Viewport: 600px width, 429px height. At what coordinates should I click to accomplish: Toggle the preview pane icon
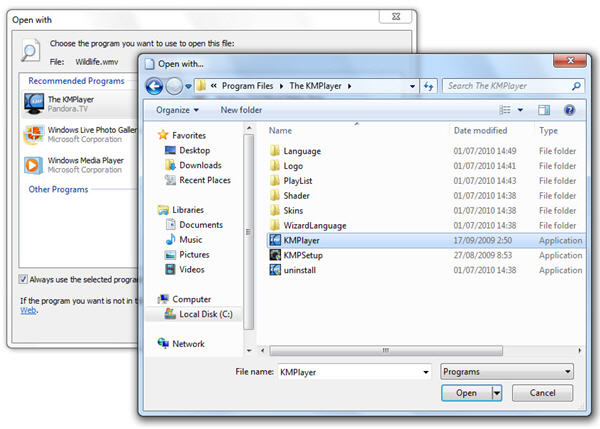pos(545,109)
